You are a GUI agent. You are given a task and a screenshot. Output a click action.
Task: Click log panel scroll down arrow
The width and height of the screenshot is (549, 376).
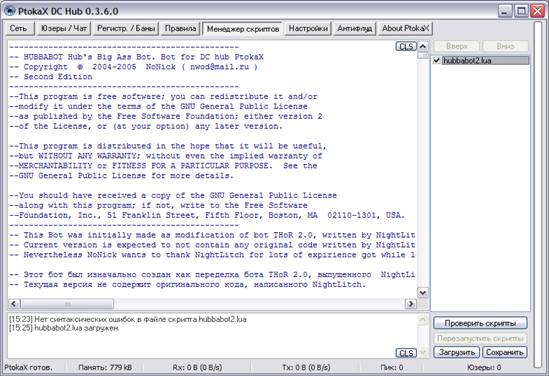pyautogui.click(x=423, y=353)
